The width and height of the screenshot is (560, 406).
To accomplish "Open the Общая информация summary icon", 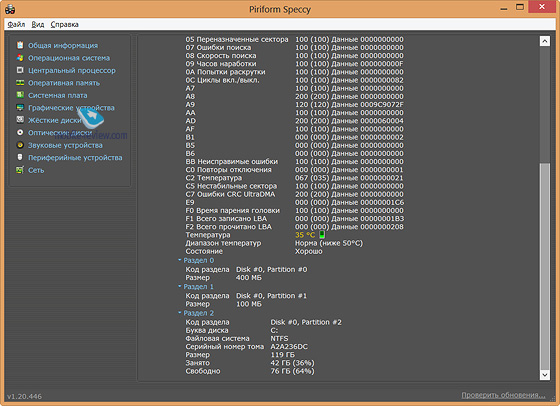I will coord(20,45).
